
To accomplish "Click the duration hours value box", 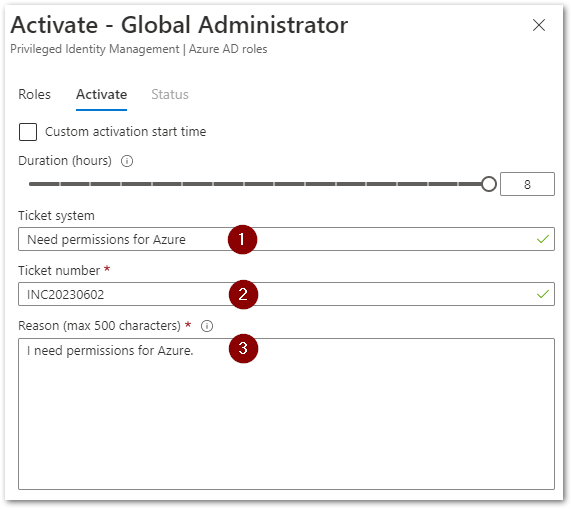I will (x=527, y=184).
